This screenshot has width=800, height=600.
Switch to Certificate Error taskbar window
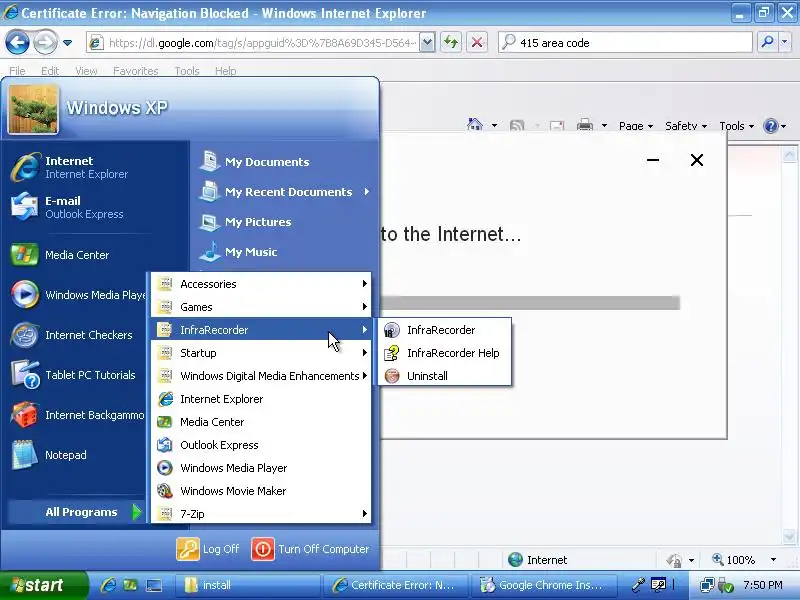tap(395, 585)
